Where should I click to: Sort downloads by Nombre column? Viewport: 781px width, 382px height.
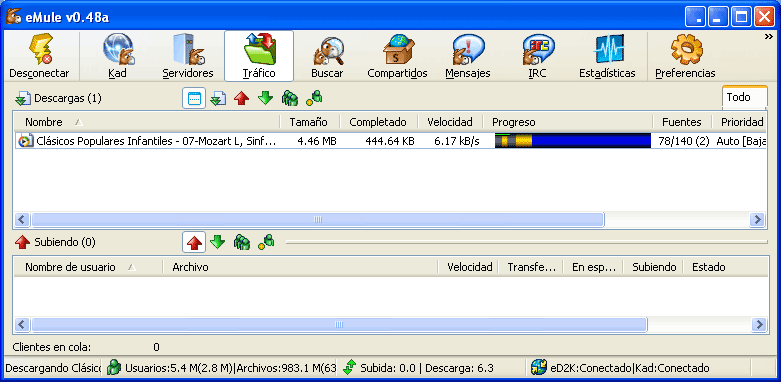[146, 122]
